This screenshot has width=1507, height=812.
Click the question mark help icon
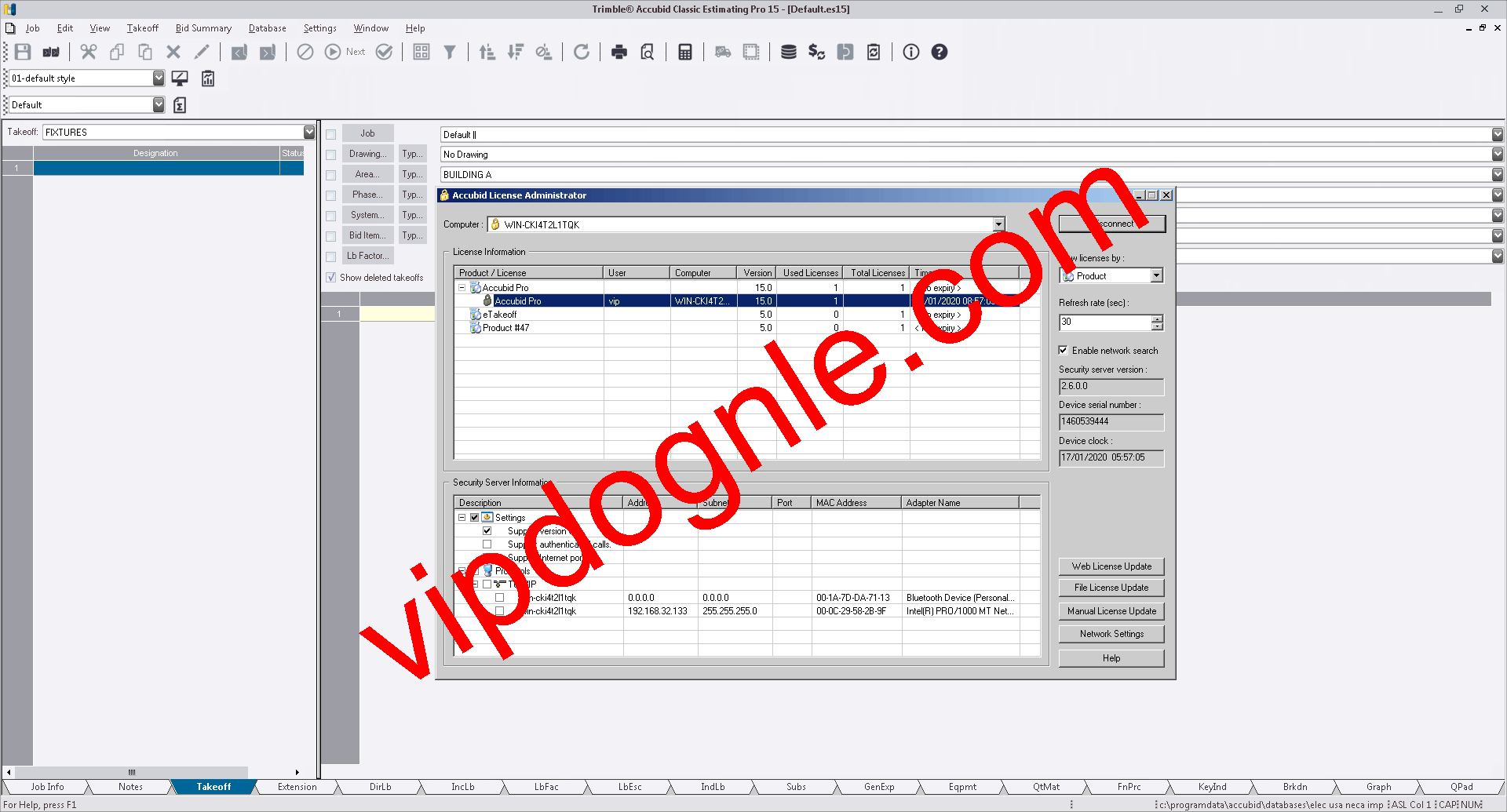(940, 52)
